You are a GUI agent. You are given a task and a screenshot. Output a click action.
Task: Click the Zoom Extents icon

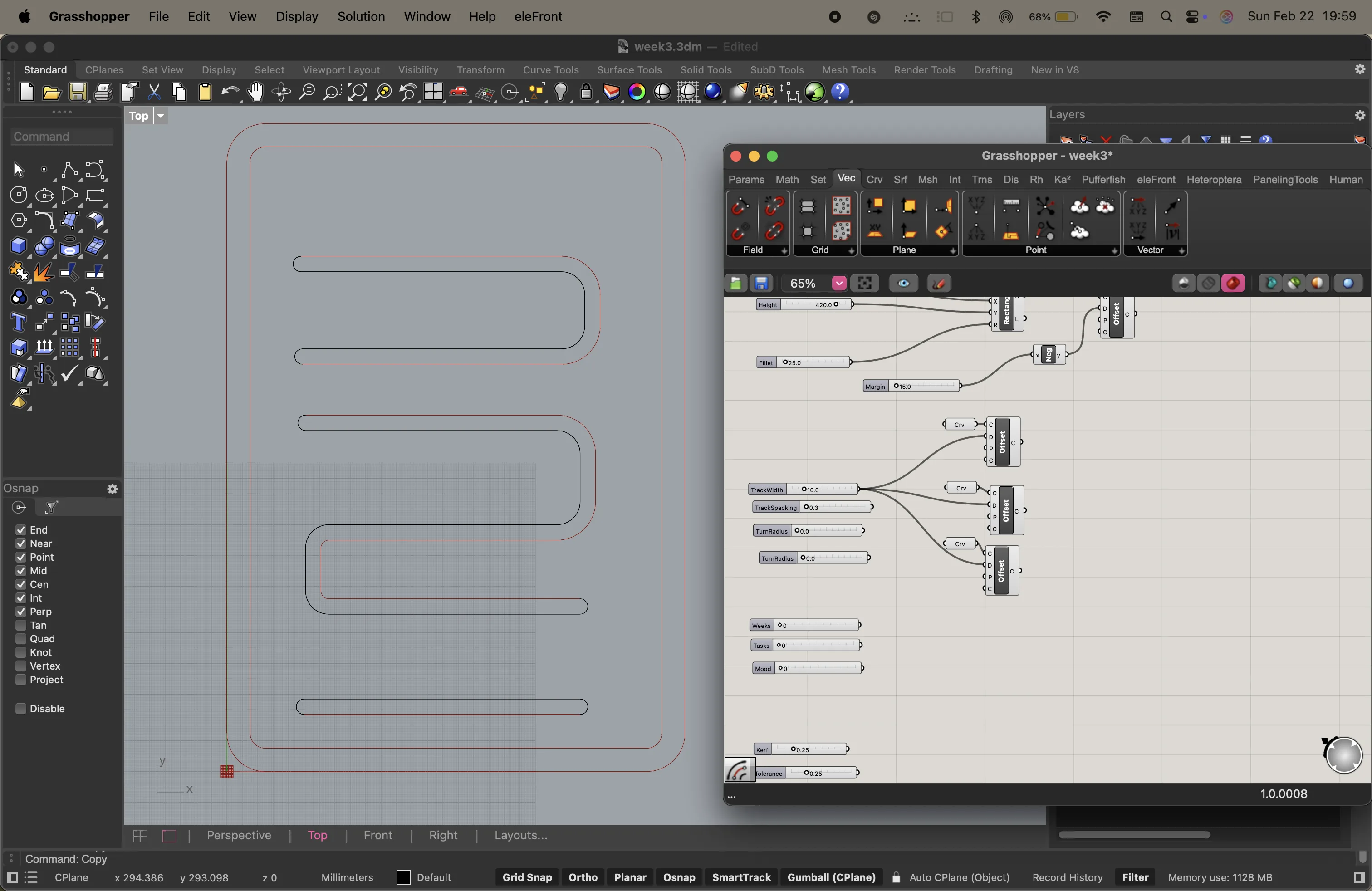tap(358, 92)
